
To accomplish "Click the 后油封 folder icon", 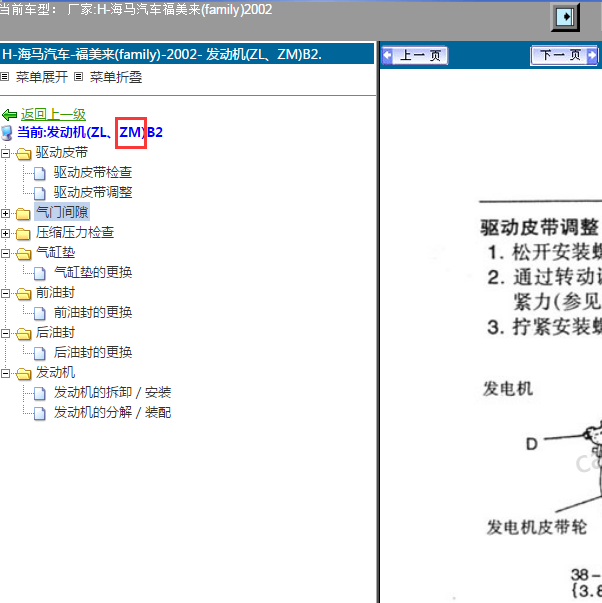I will pos(23,334).
